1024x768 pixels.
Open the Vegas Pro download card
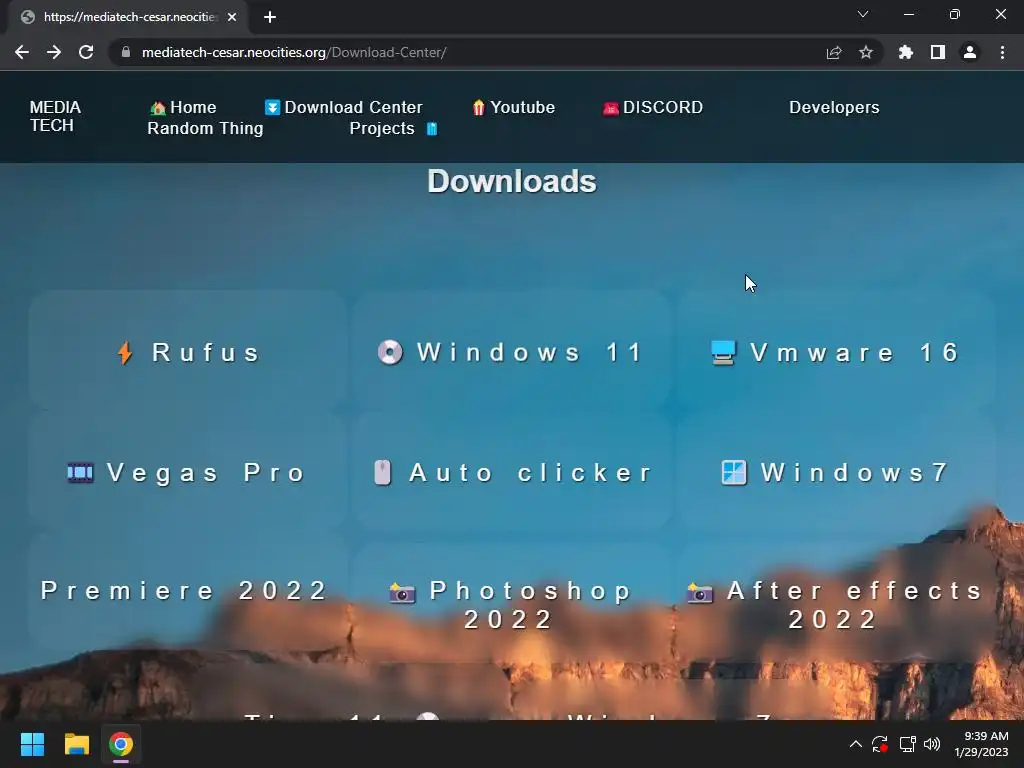click(x=188, y=472)
